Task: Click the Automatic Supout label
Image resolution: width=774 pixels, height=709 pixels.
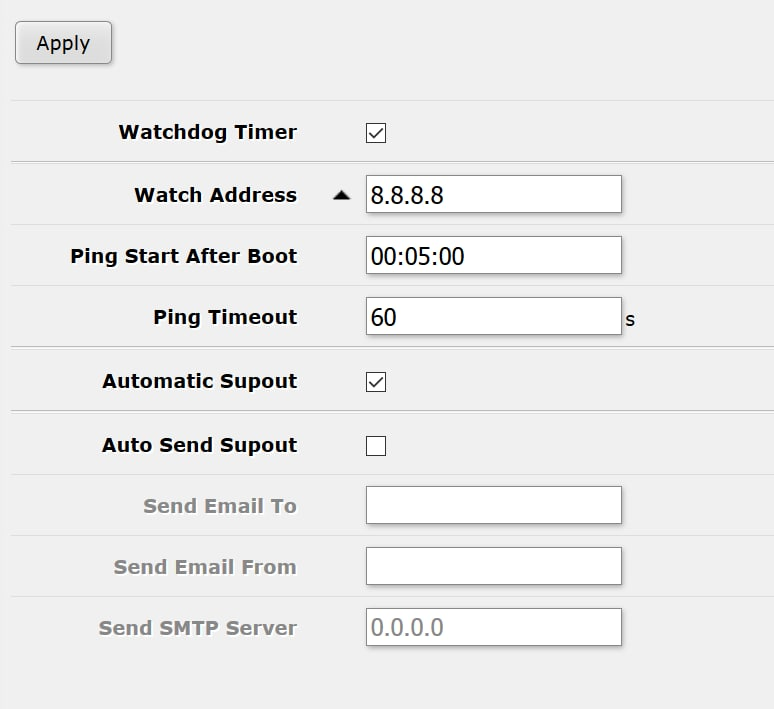Action: (199, 381)
